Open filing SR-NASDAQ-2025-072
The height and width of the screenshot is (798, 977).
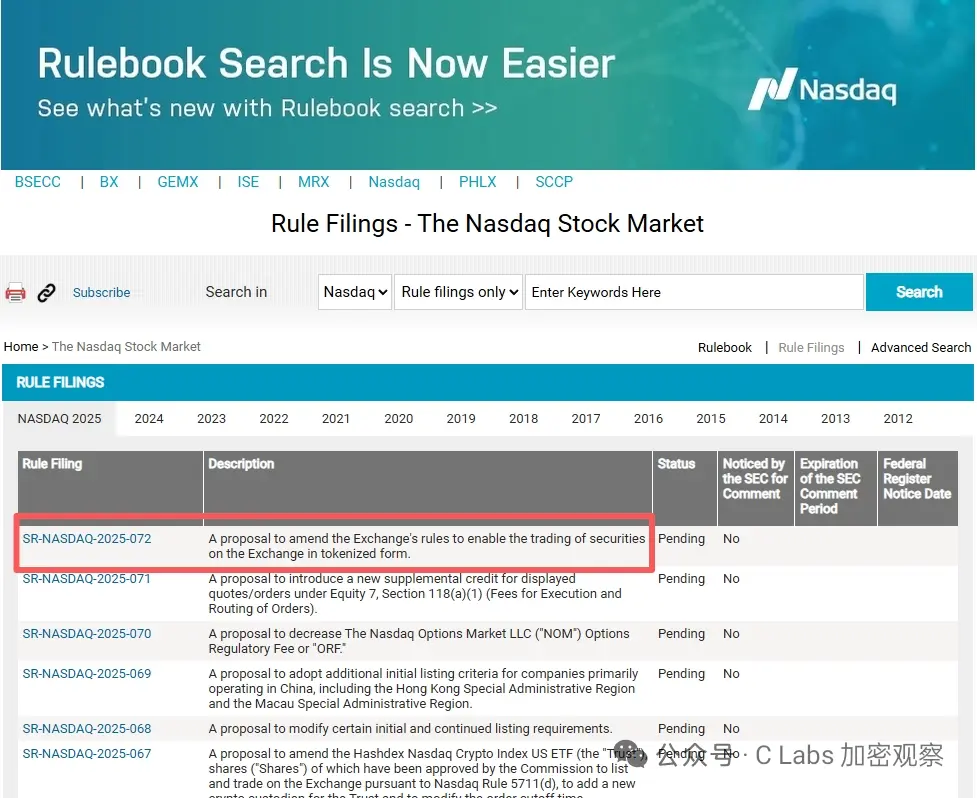[x=87, y=538]
